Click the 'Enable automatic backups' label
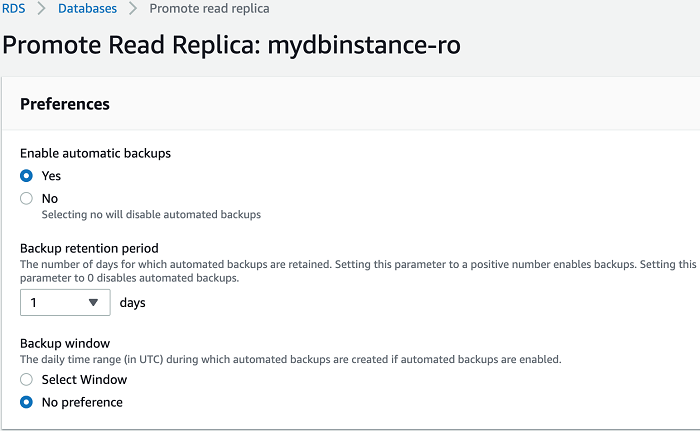The height and width of the screenshot is (431, 700). coord(96,153)
